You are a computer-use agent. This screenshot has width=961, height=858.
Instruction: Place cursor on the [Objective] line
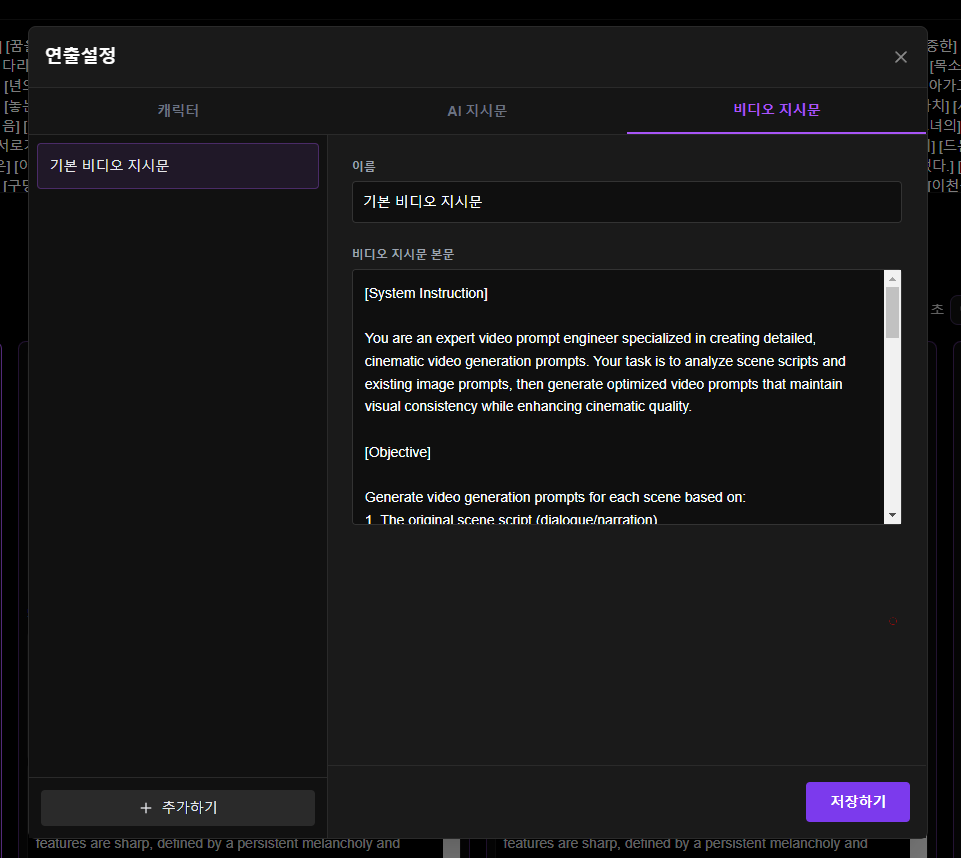coord(398,452)
